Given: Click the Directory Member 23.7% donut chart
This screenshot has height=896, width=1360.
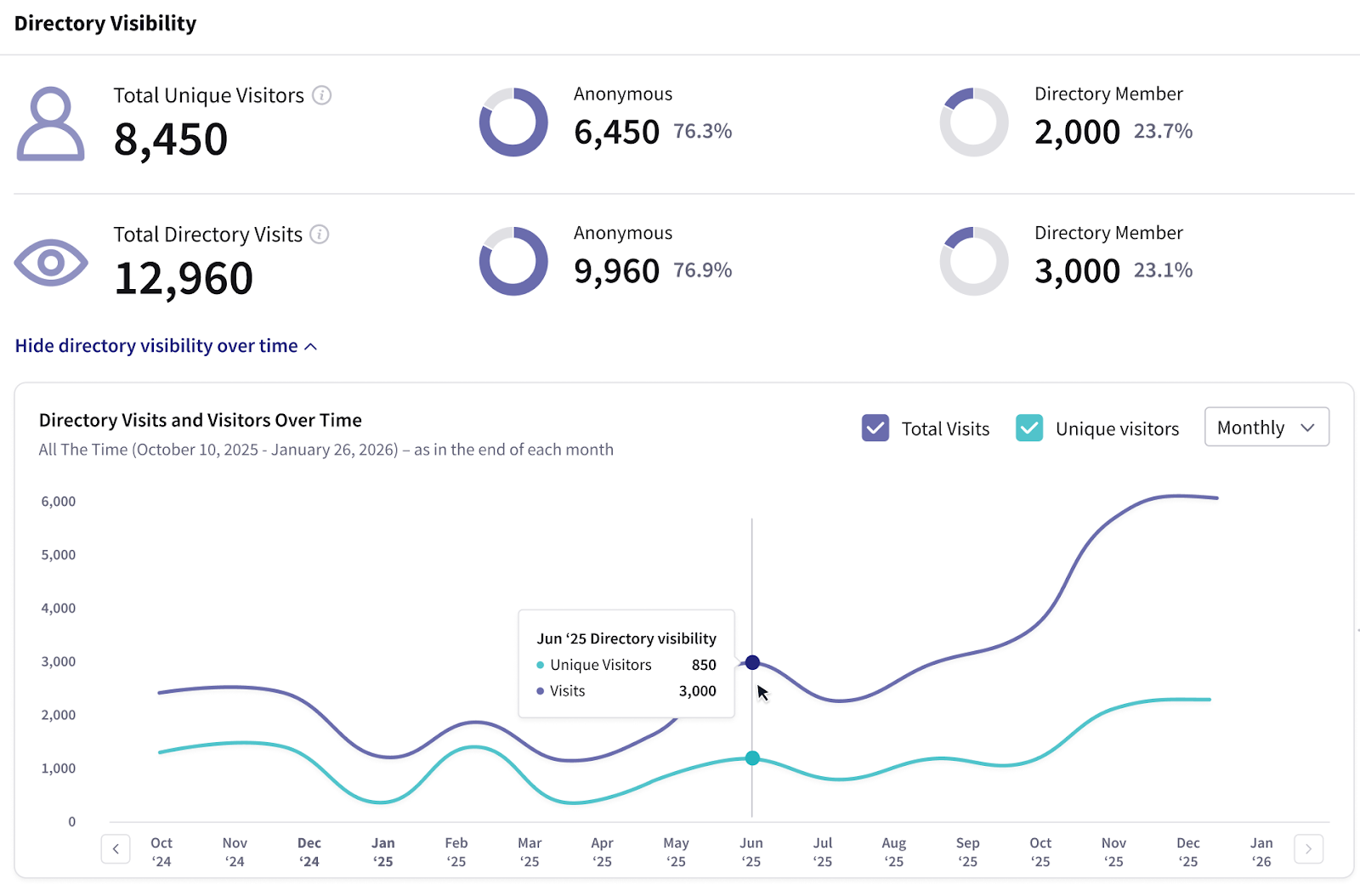Looking at the screenshot, I should click(x=974, y=122).
